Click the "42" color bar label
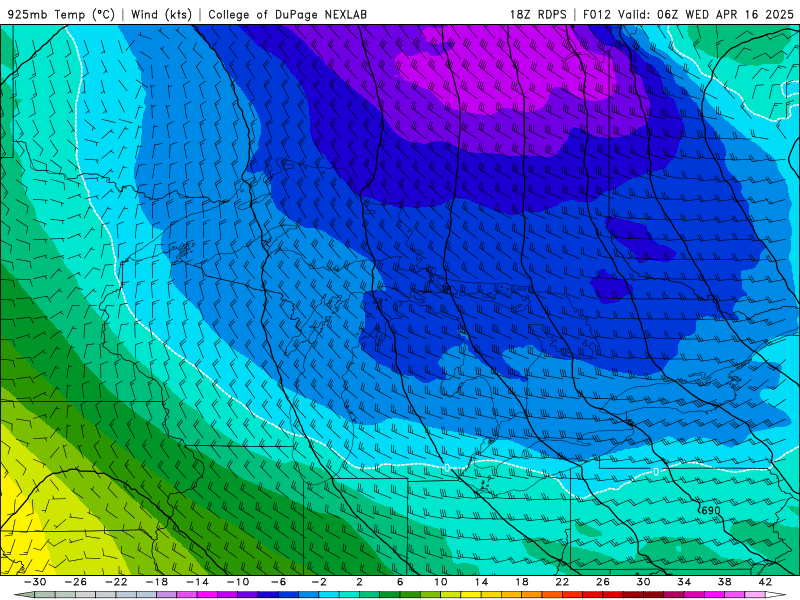800x600 pixels. click(765, 582)
